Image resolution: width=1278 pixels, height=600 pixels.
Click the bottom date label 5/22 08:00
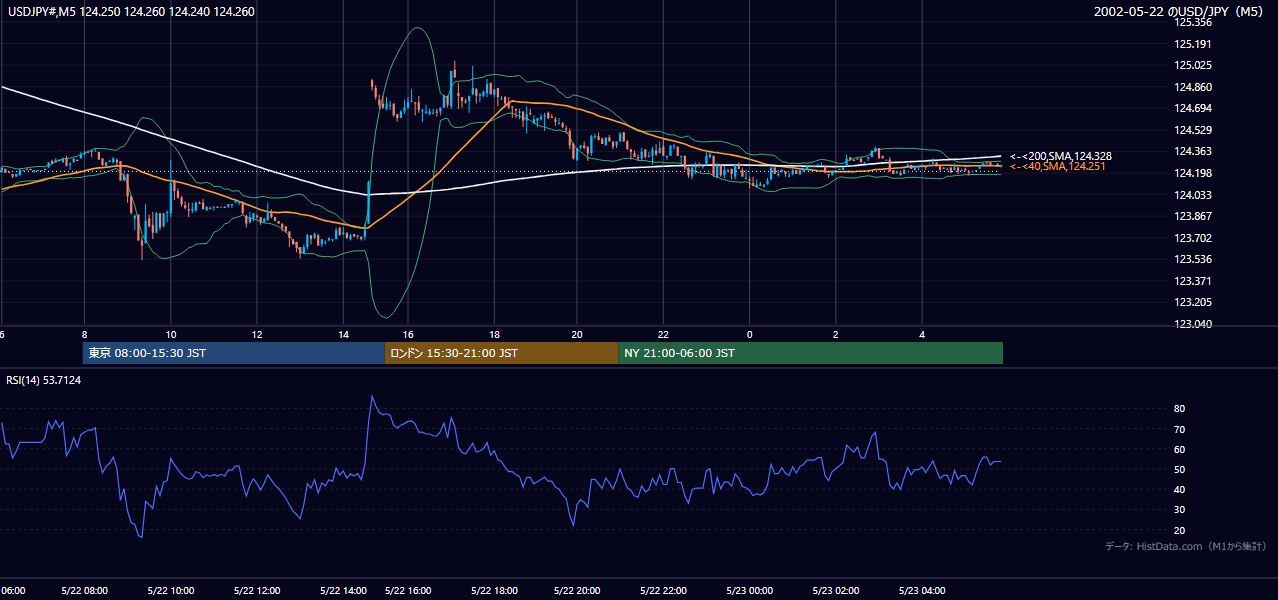[x=84, y=590]
